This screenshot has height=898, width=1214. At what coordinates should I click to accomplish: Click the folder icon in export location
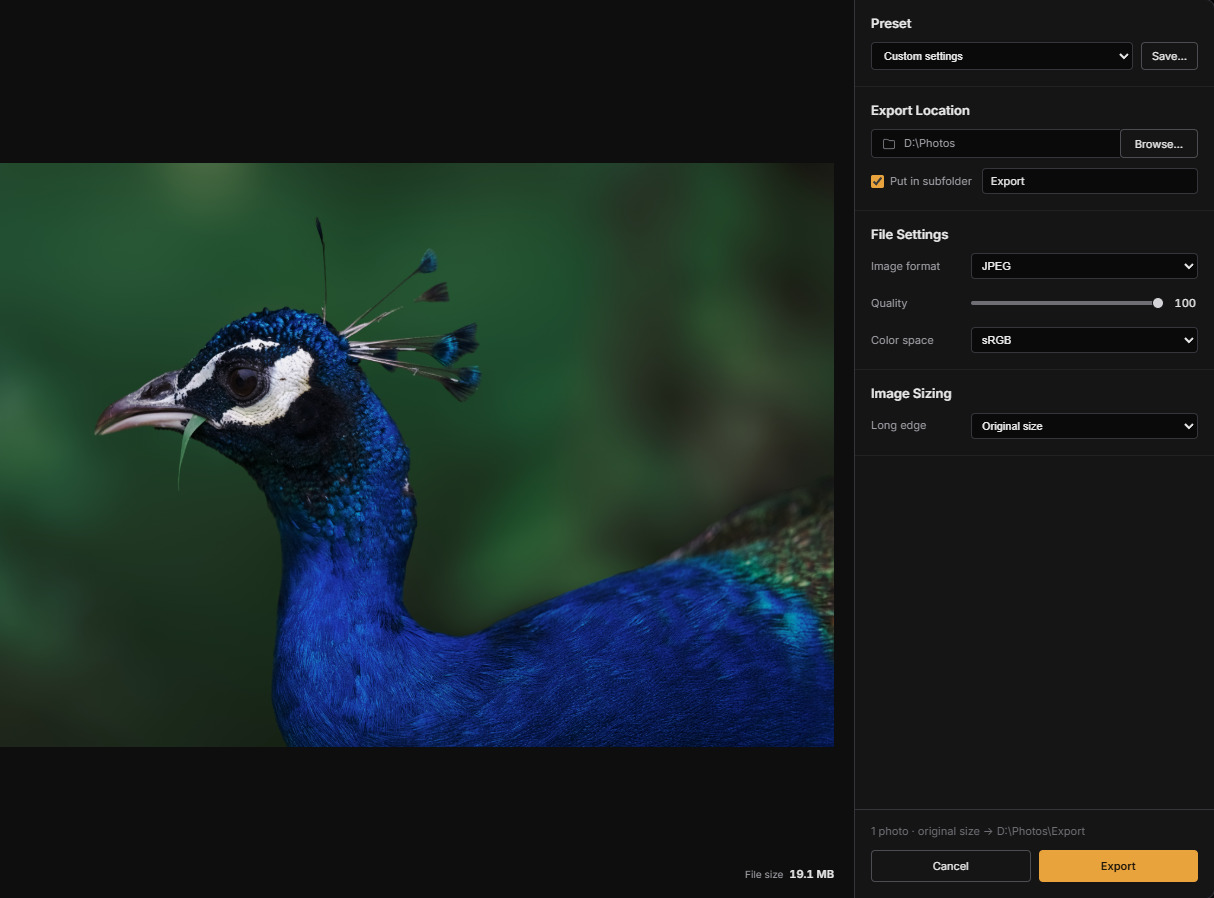coord(888,144)
